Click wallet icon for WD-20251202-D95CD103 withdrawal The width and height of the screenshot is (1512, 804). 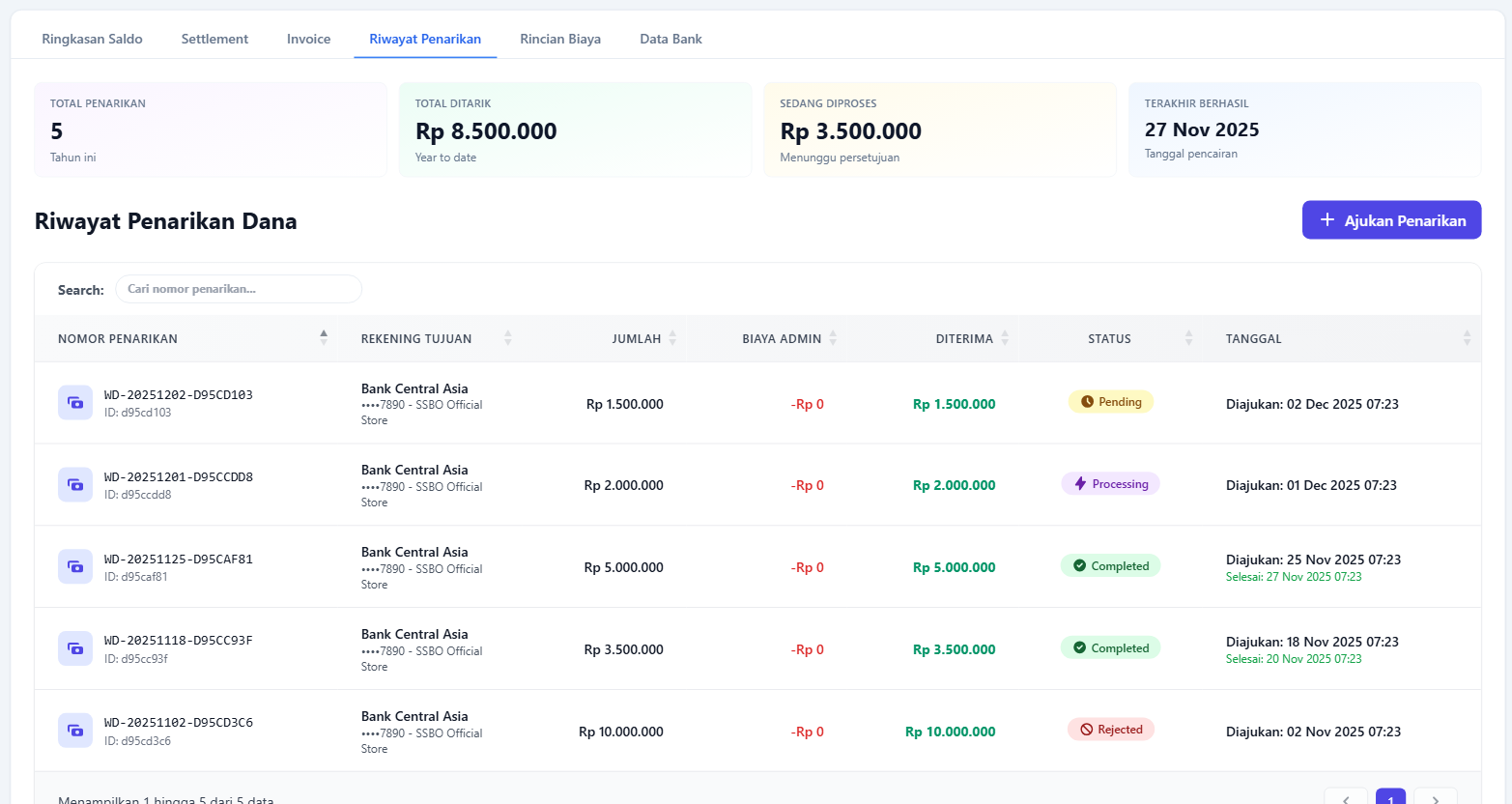[x=75, y=403]
